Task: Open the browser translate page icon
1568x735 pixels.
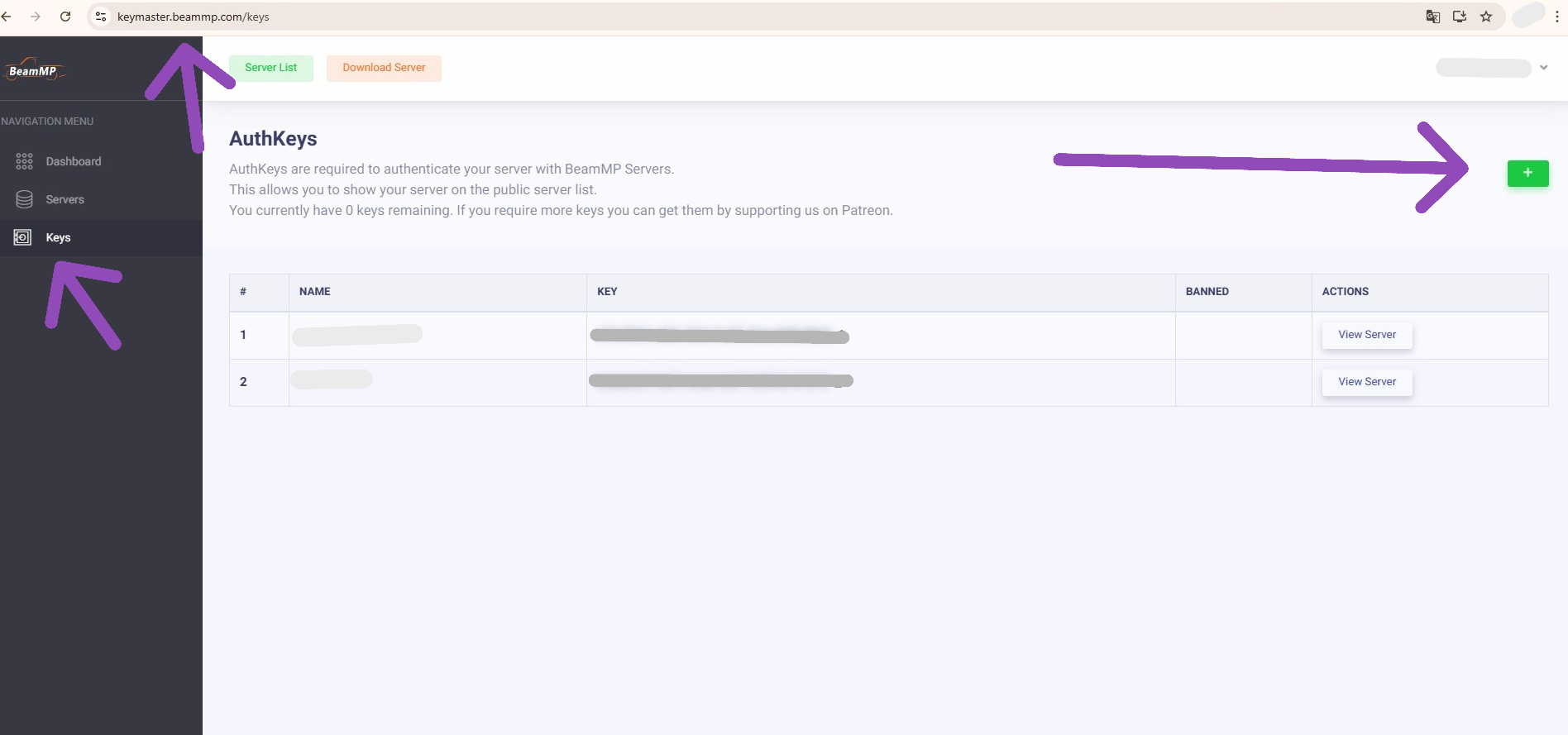Action: (1433, 17)
